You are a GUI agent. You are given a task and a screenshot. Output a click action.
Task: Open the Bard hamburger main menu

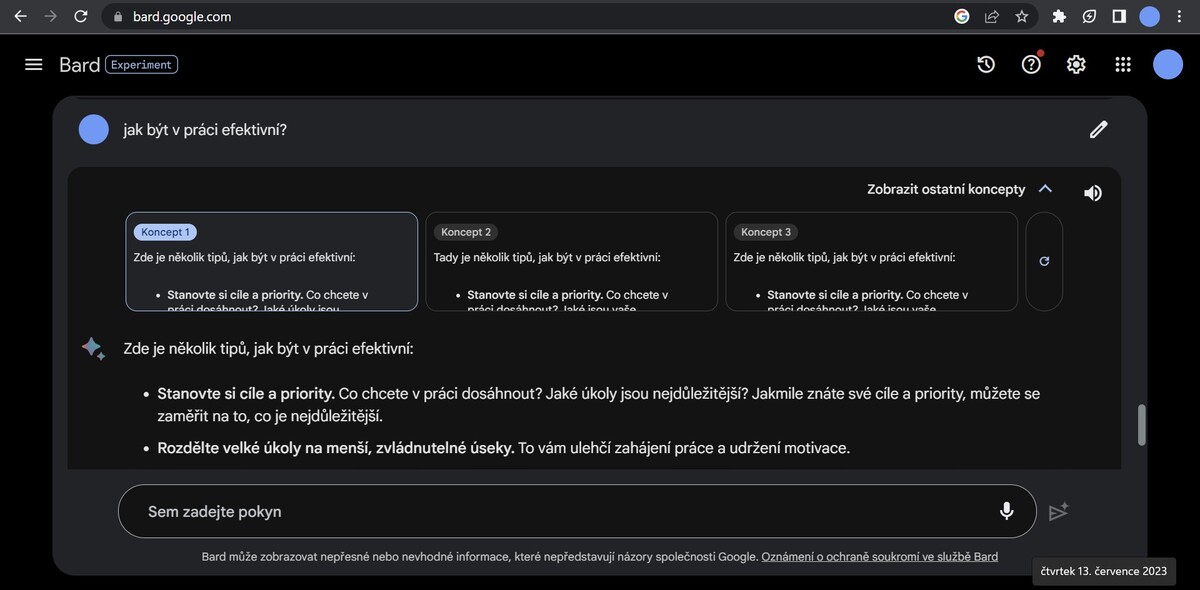(34, 64)
